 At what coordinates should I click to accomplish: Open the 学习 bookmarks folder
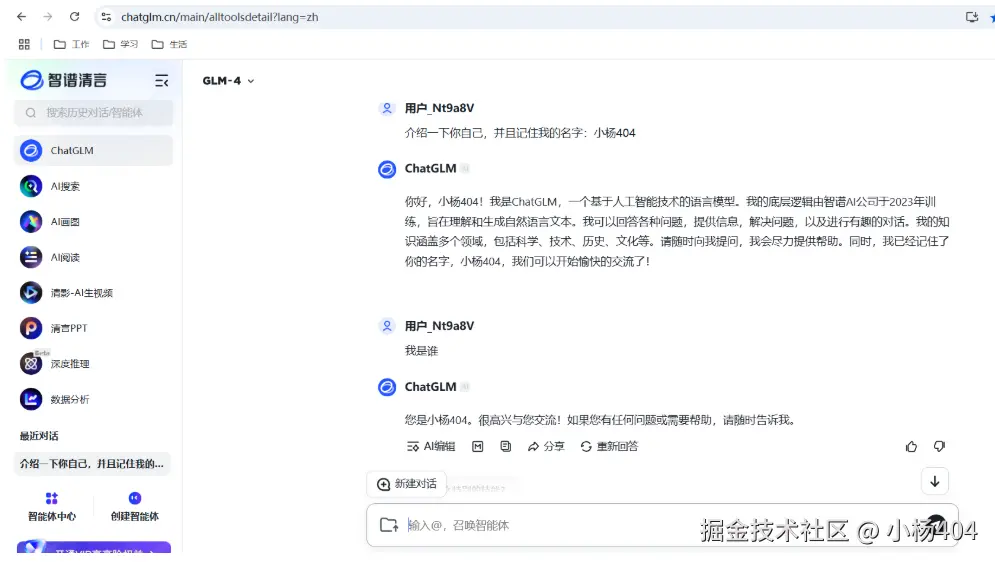point(120,44)
